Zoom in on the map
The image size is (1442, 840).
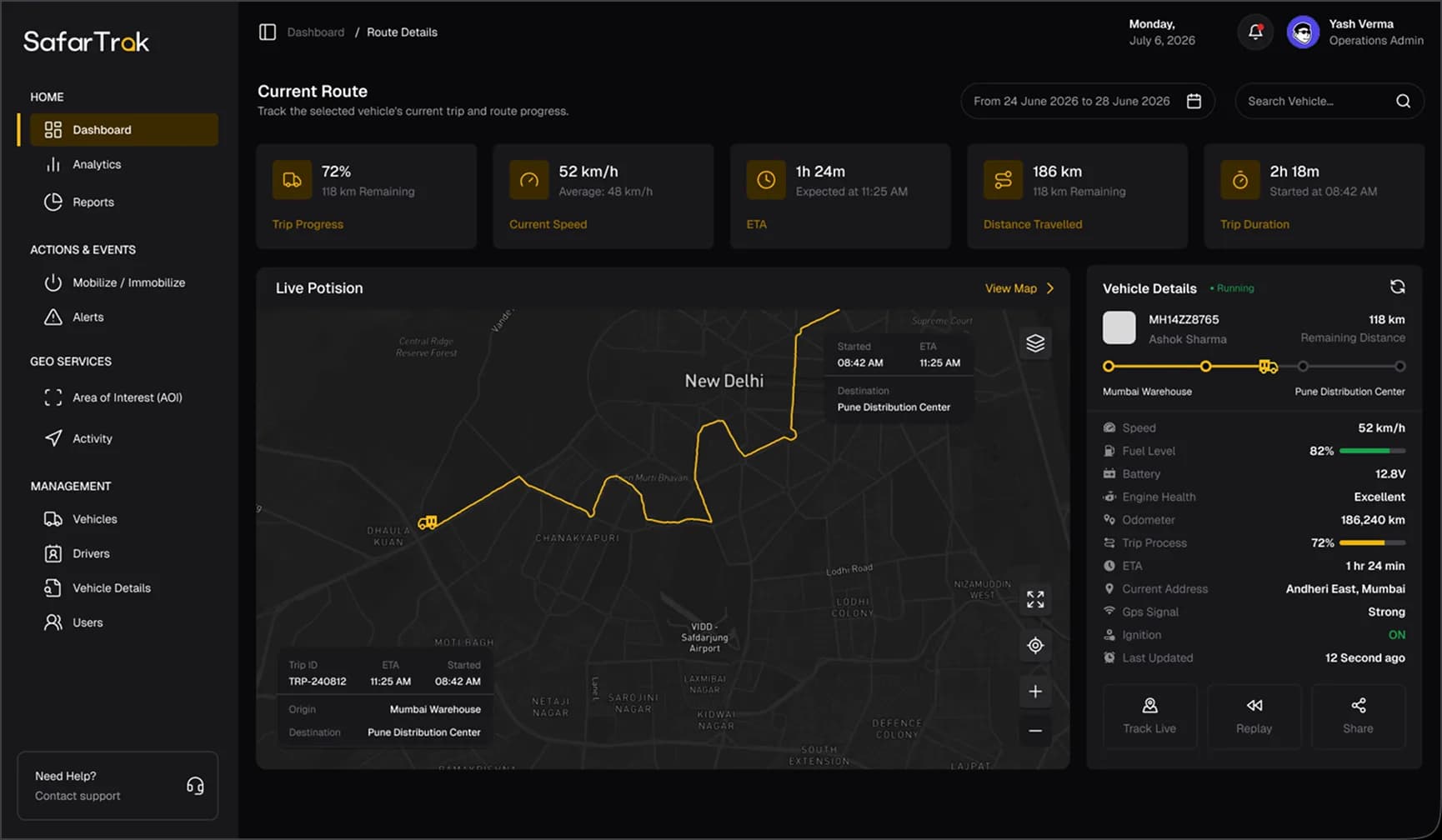point(1035,692)
